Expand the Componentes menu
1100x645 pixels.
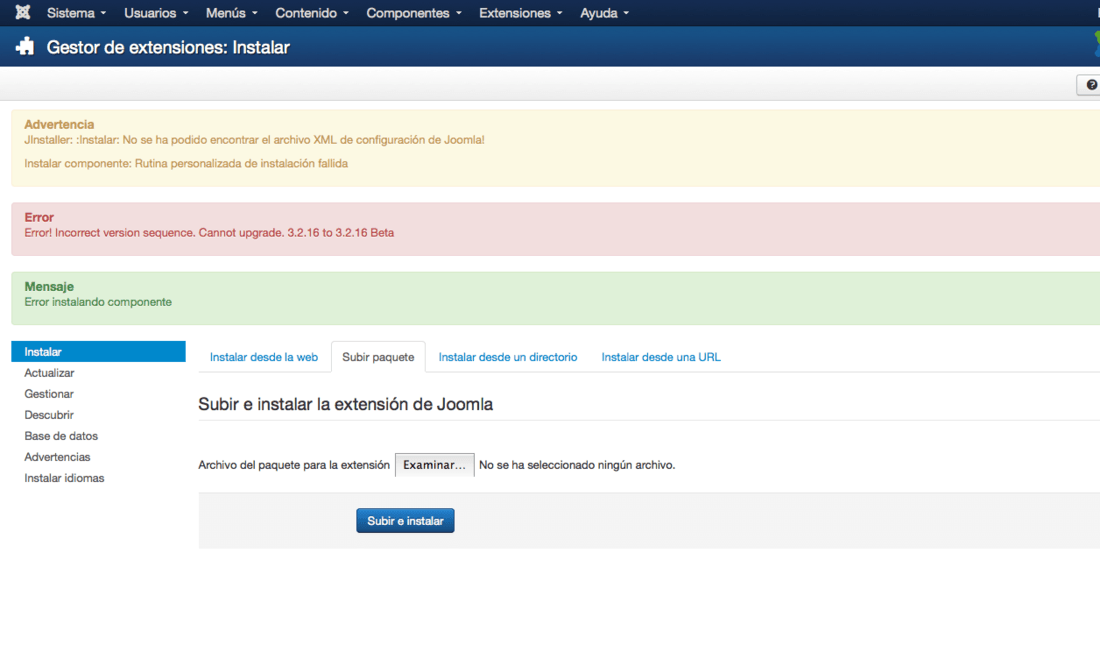414,13
